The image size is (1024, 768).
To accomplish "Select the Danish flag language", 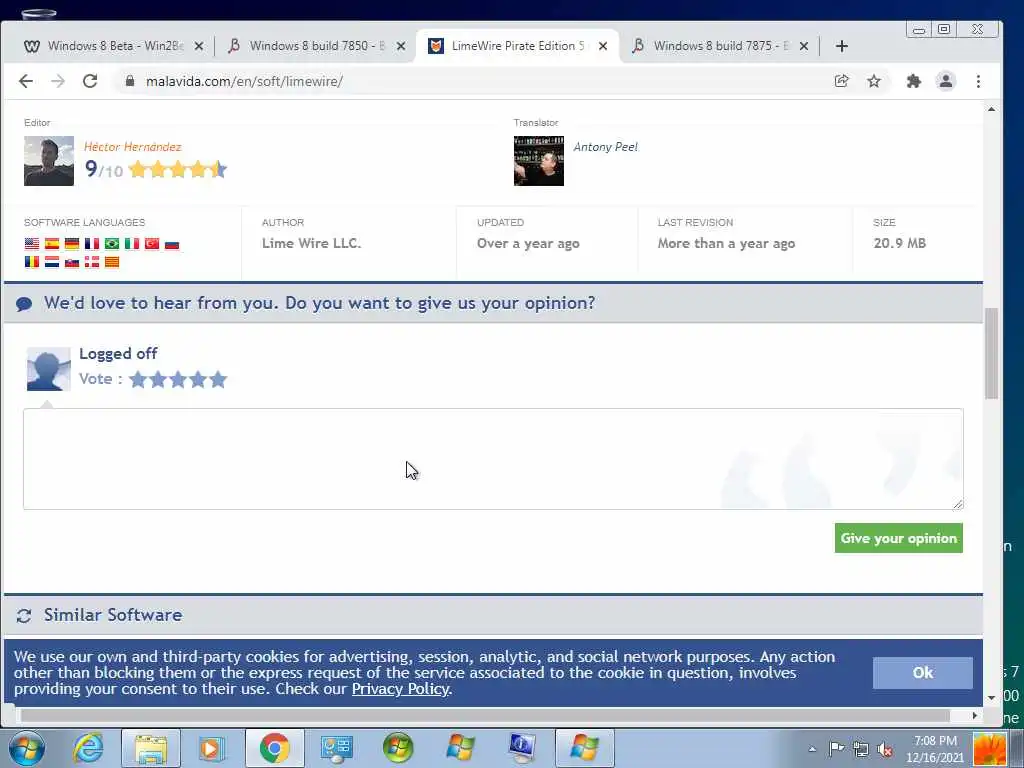I will (x=92, y=262).
